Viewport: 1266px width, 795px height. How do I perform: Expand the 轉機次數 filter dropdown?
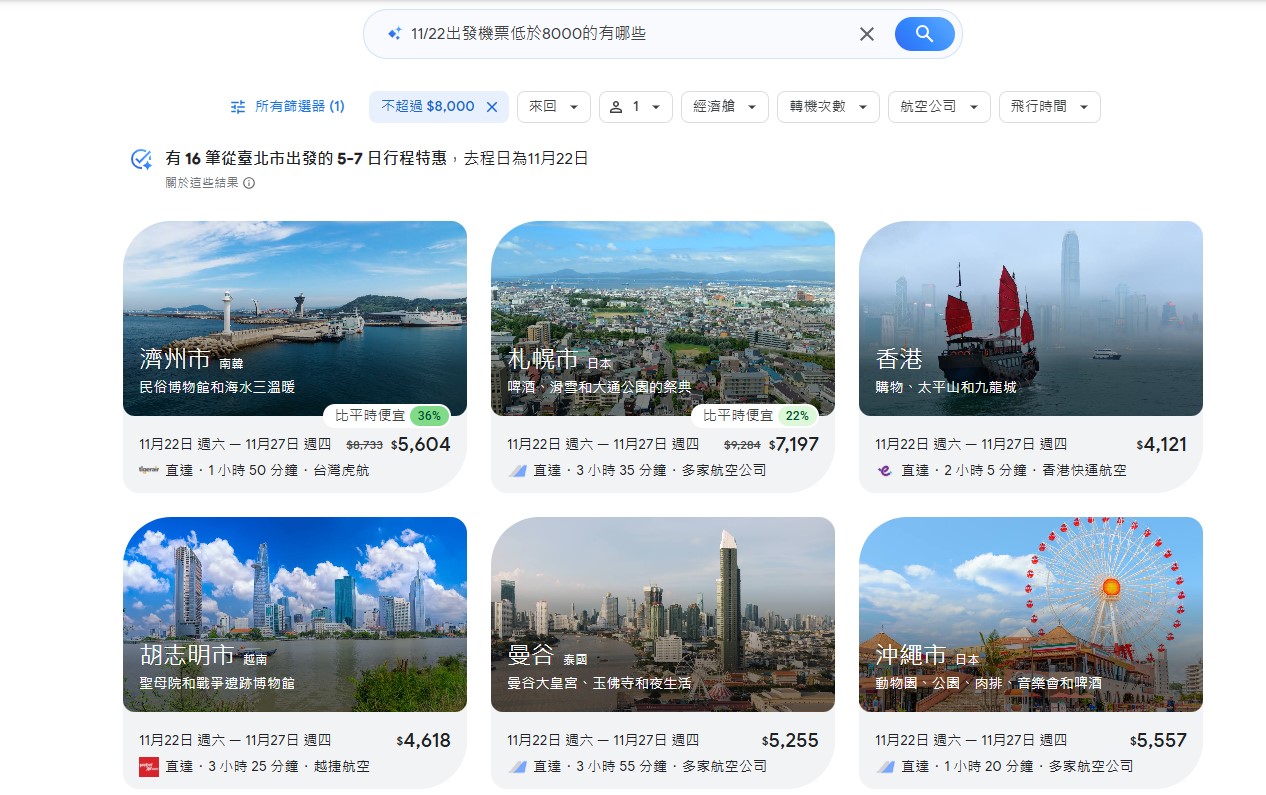coord(828,106)
